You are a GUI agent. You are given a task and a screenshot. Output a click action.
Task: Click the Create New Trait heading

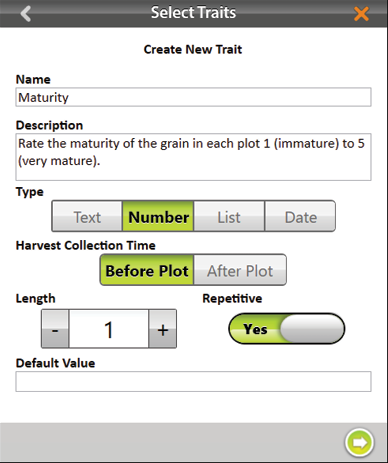point(193,49)
